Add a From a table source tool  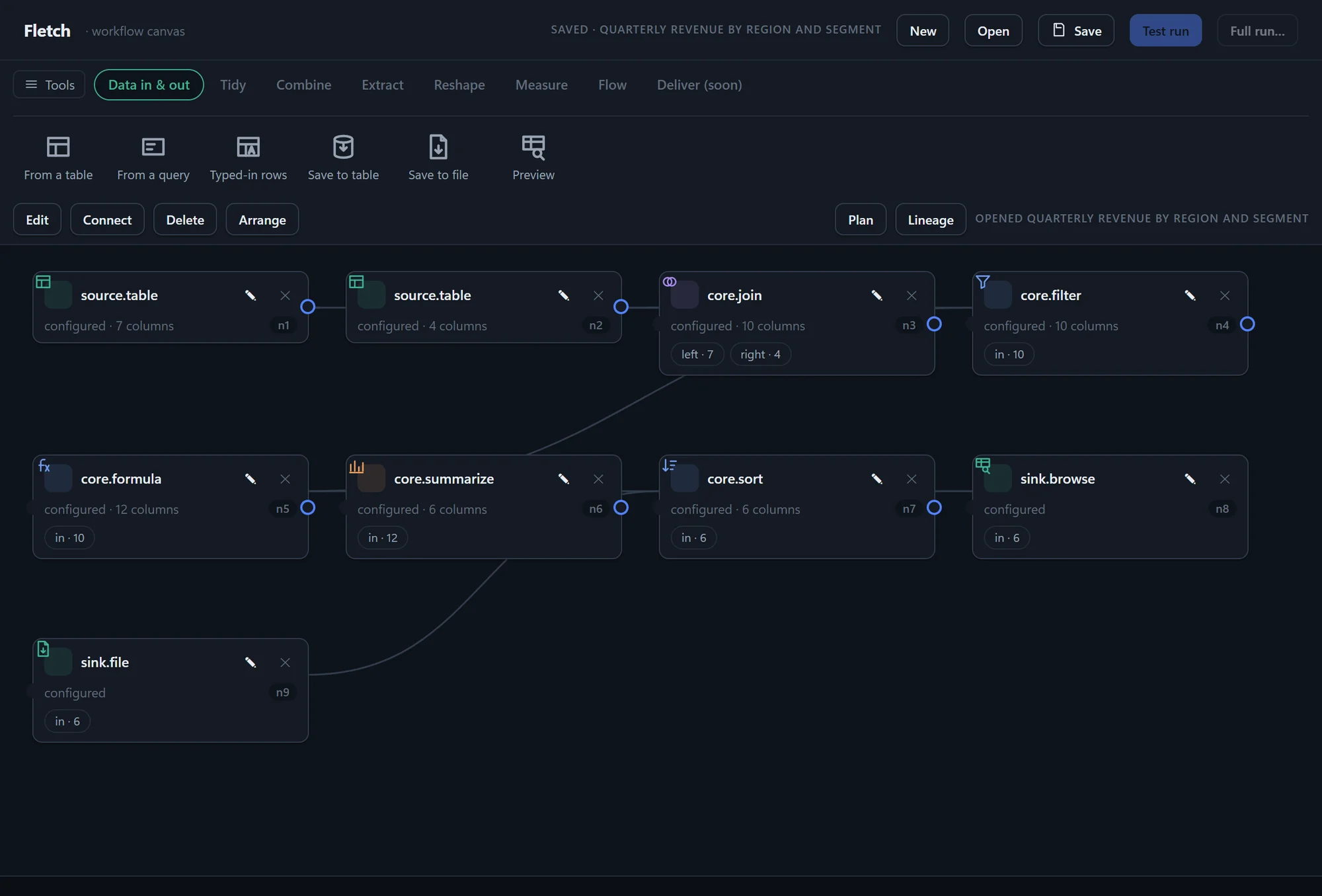58,158
